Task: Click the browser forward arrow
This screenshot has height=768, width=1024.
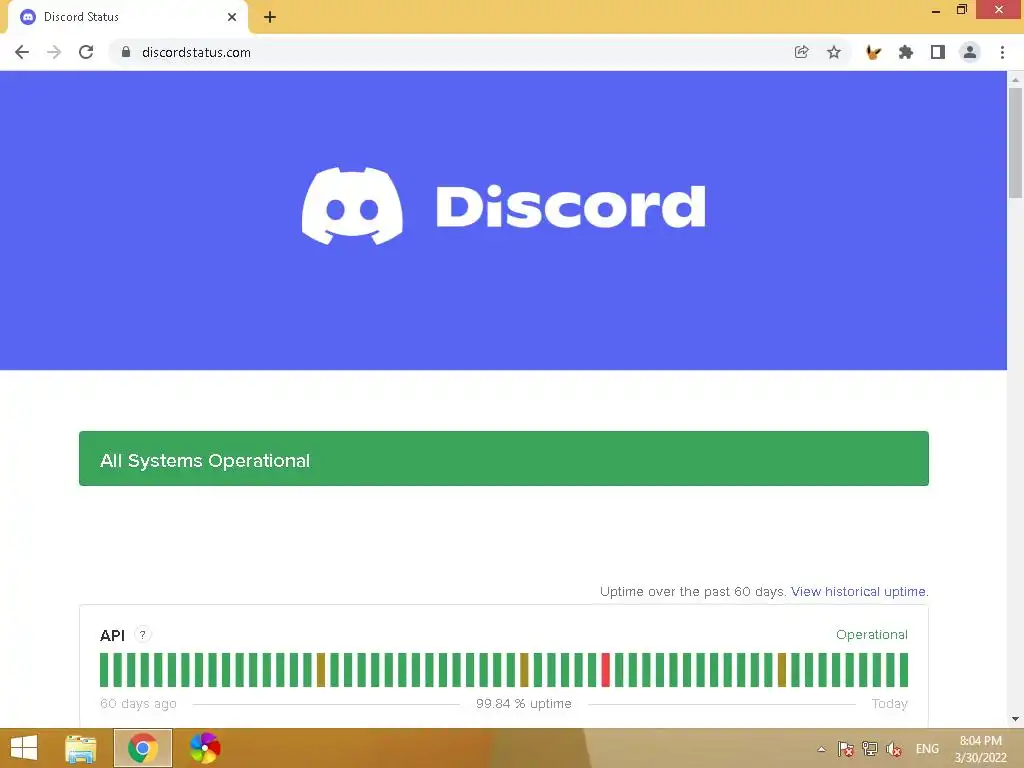Action: [x=54, y=52]
